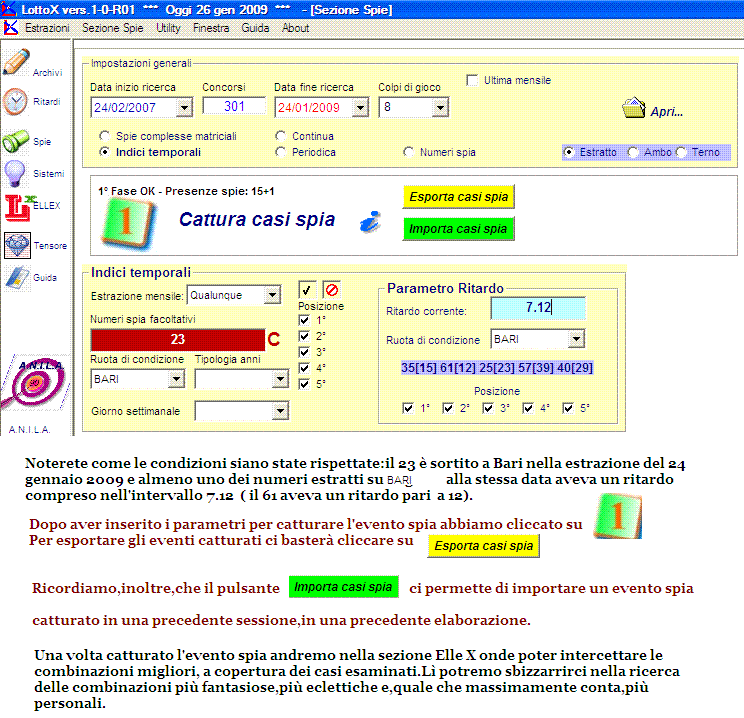
Task: Click the green number 1 phase button
Action: click(128, 224)
